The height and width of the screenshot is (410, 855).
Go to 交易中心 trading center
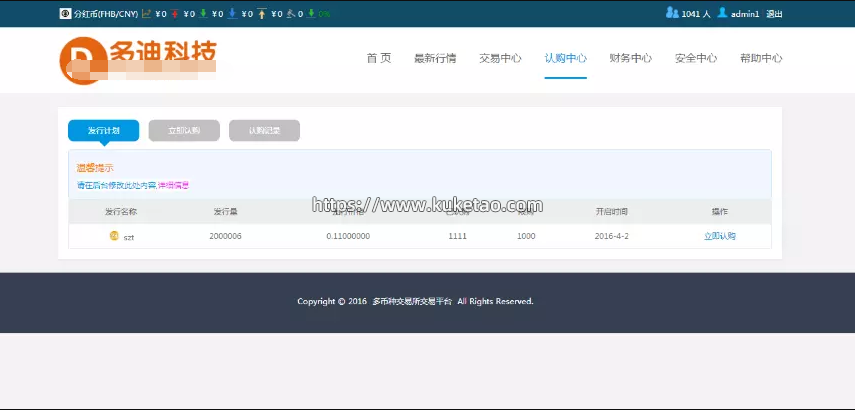500,58
